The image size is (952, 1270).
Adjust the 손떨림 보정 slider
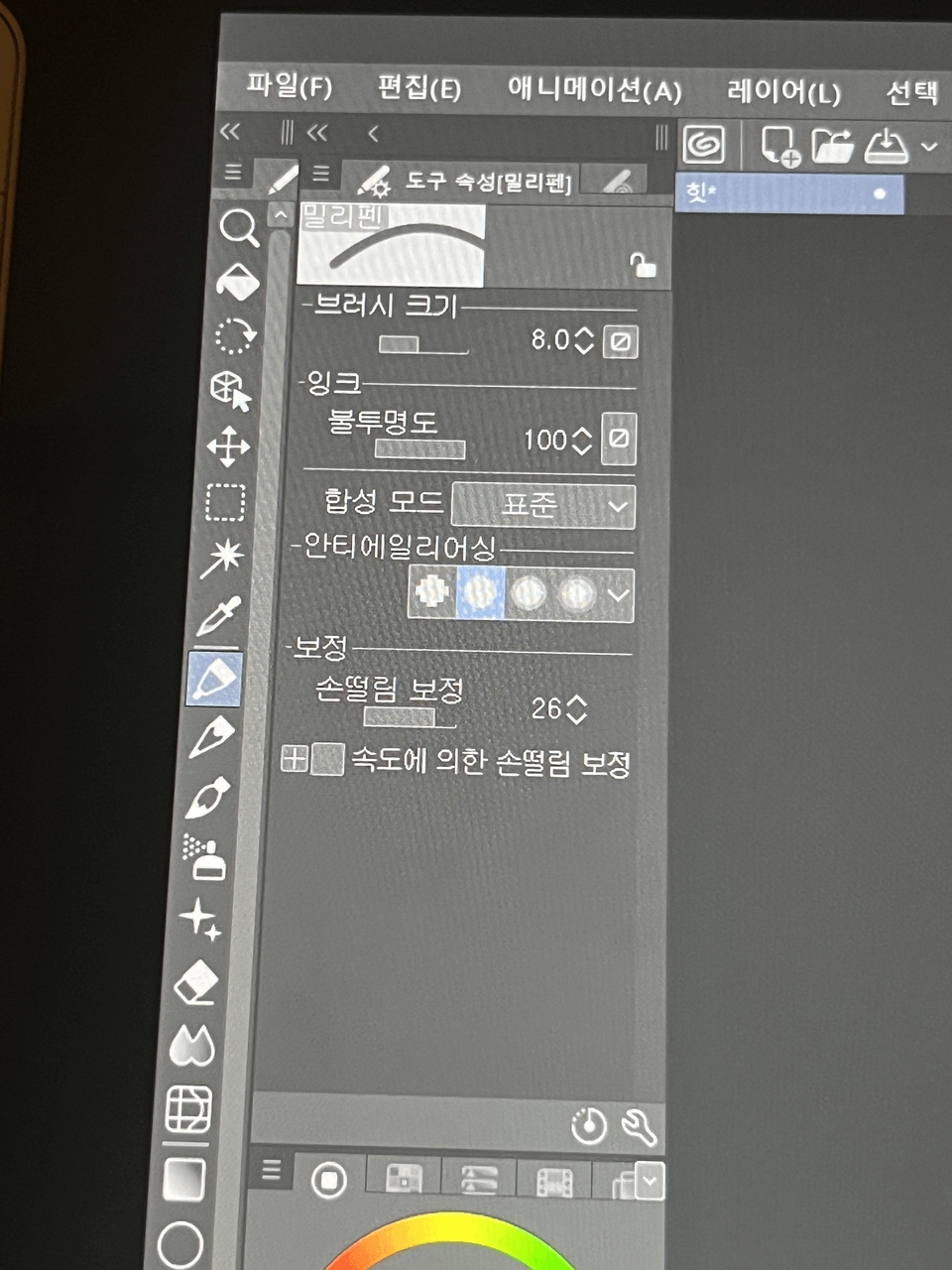[410, 716]
